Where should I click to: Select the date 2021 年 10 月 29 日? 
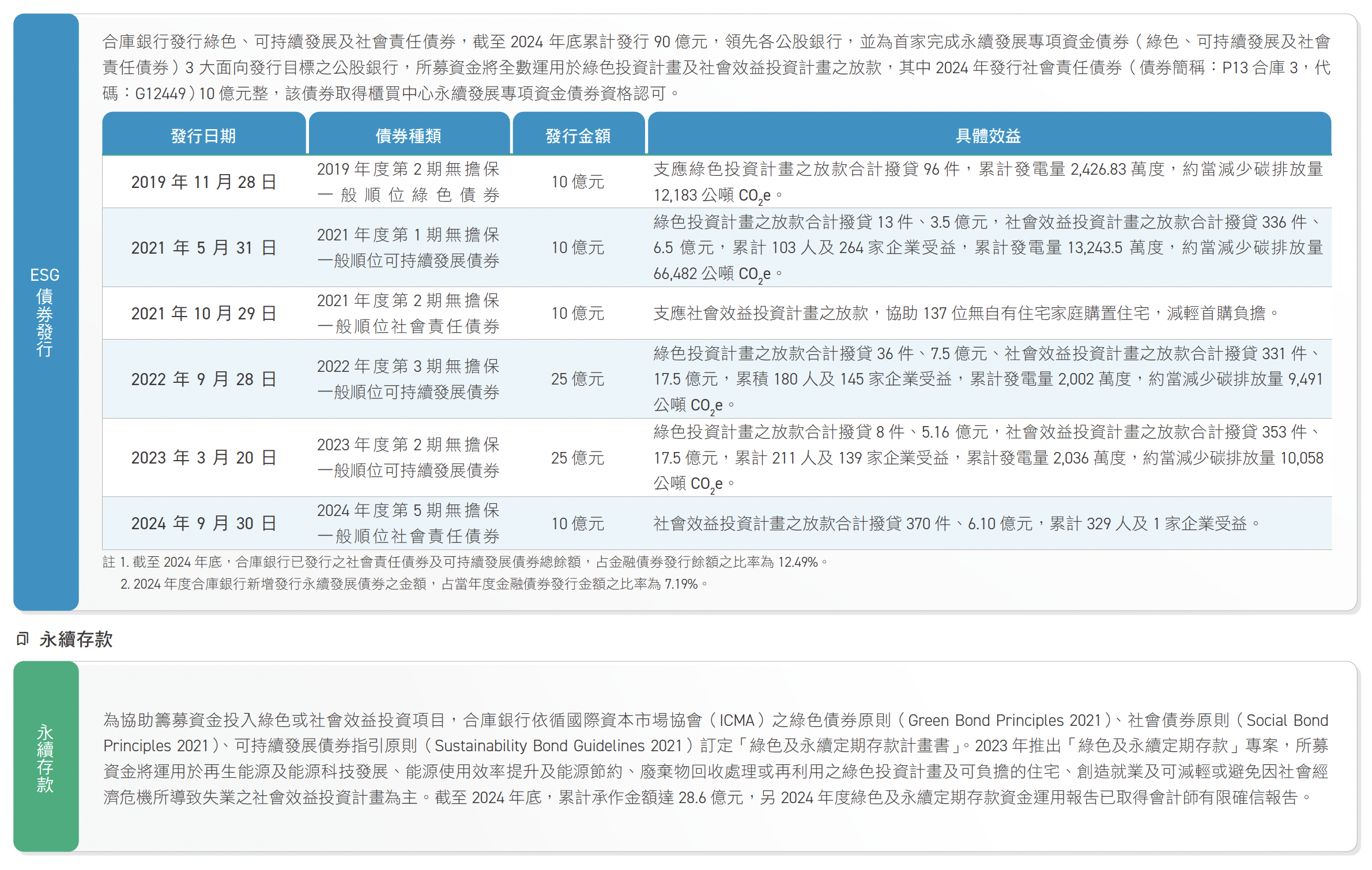click(x=203, y=314)
